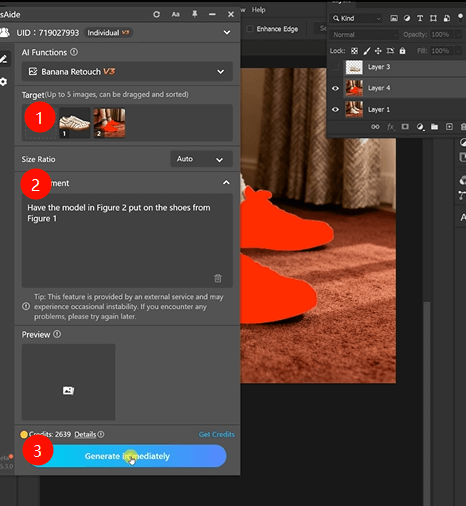Create a new adjustment layer
466x506 pixels.
coord(420,127)
